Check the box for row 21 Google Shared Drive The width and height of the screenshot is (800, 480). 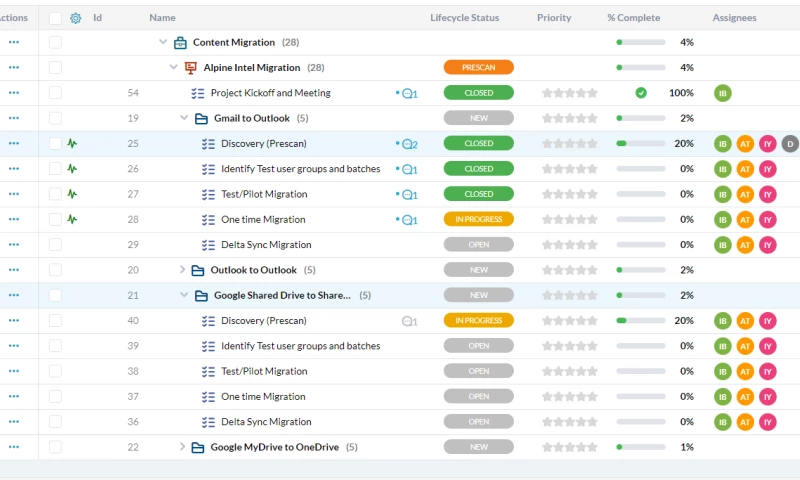coord(55,295)
